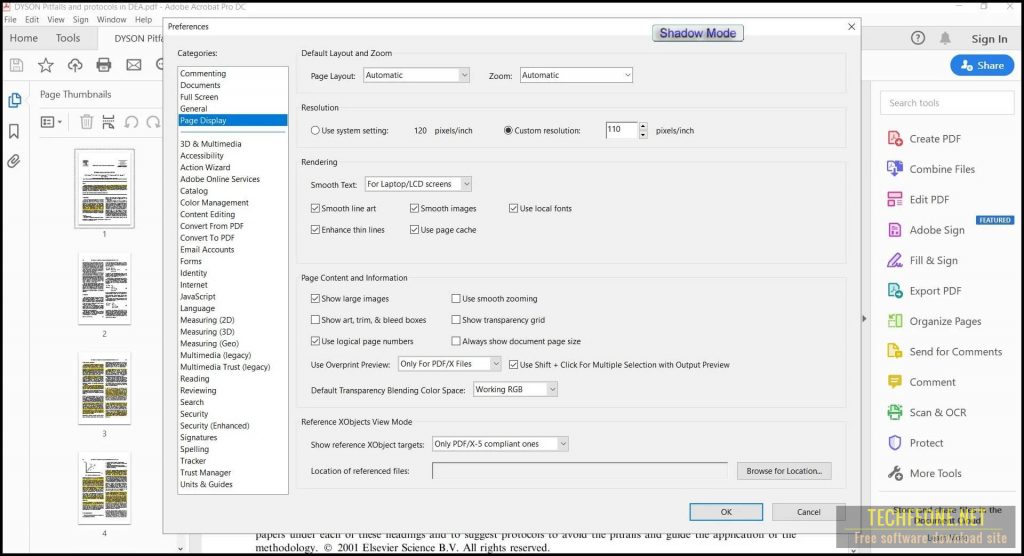Open the Edit menu
Screen dimensions: 1024x556
(x=32, y=20)
